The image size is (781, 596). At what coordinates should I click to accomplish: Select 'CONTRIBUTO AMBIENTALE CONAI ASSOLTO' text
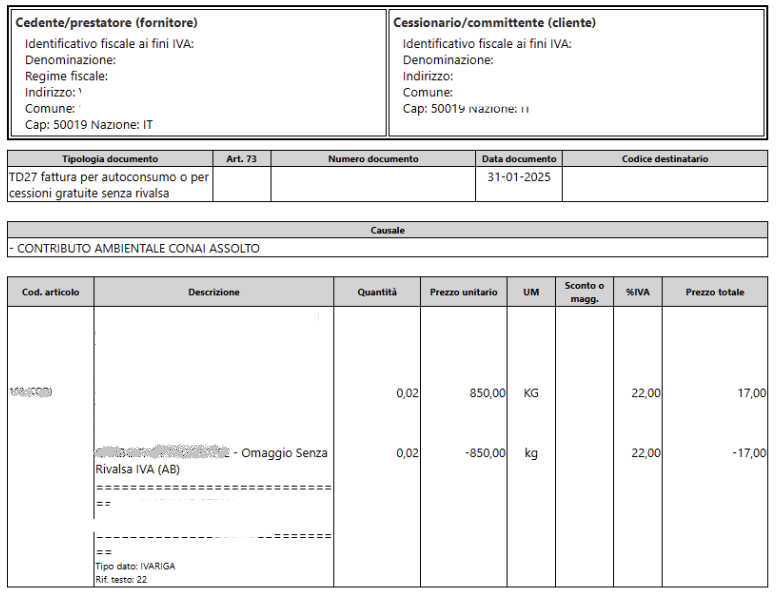coord(138,248)
